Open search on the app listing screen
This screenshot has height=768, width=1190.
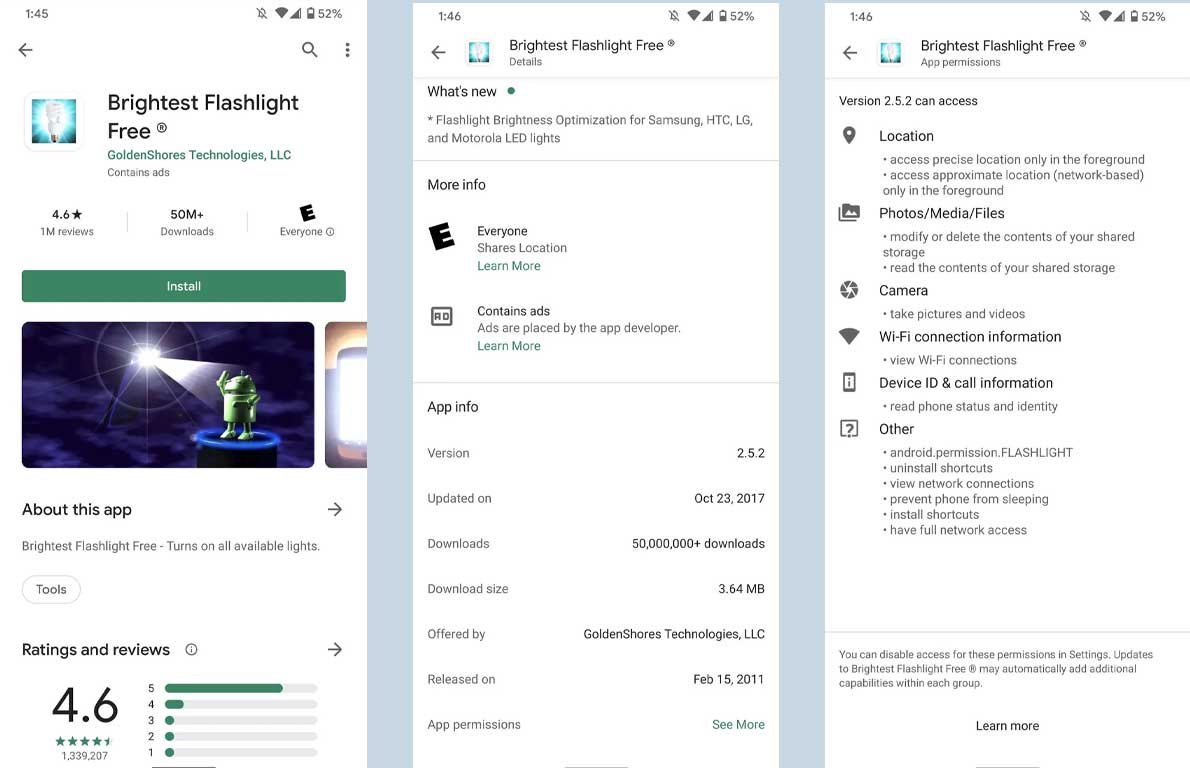[310, 50]
